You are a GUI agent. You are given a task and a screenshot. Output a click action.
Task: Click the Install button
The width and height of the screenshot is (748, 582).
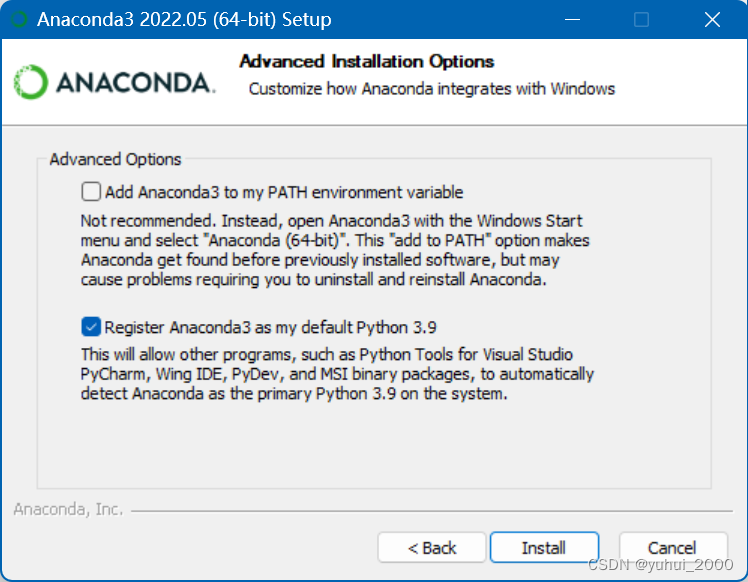(x=544, y=547)
